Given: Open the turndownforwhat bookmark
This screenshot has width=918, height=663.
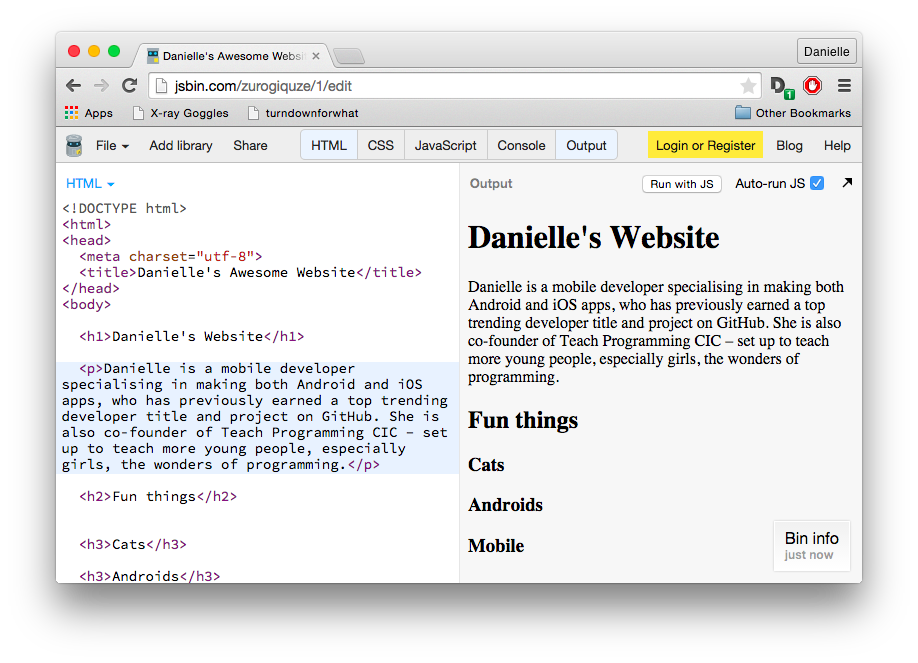Looking at the screenshot, I should pos(303,113).
